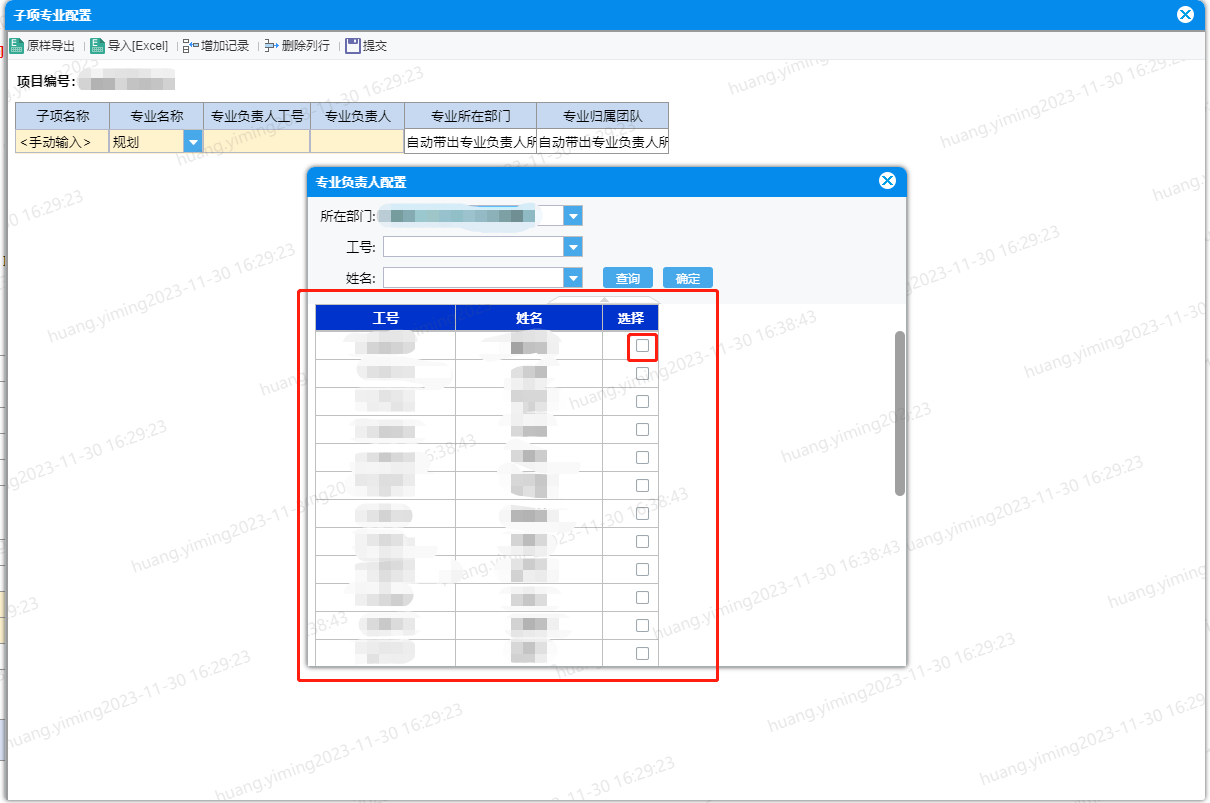Click the 导入[Excel] import icon
The width and height of the screenshot is (1210, 803).
click(x=97, y=46)
